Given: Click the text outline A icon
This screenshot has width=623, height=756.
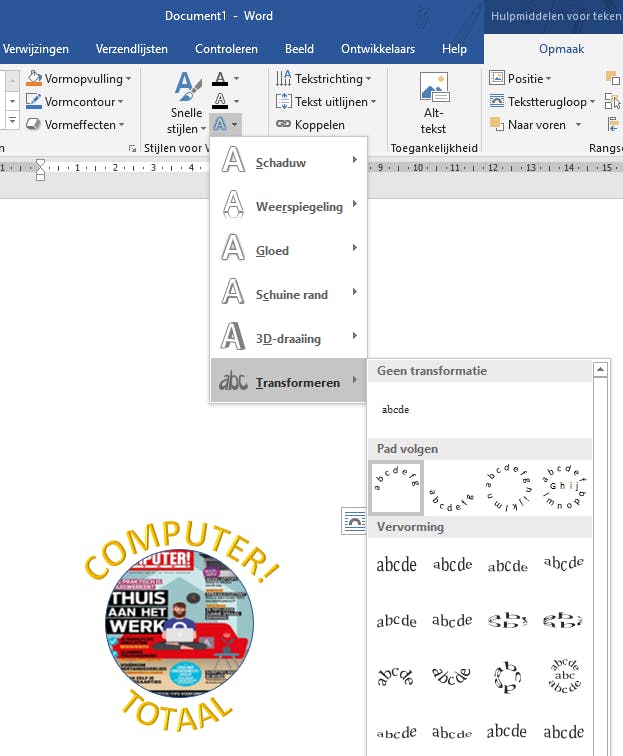Looking at the screenshot, I should coord(220,101).
